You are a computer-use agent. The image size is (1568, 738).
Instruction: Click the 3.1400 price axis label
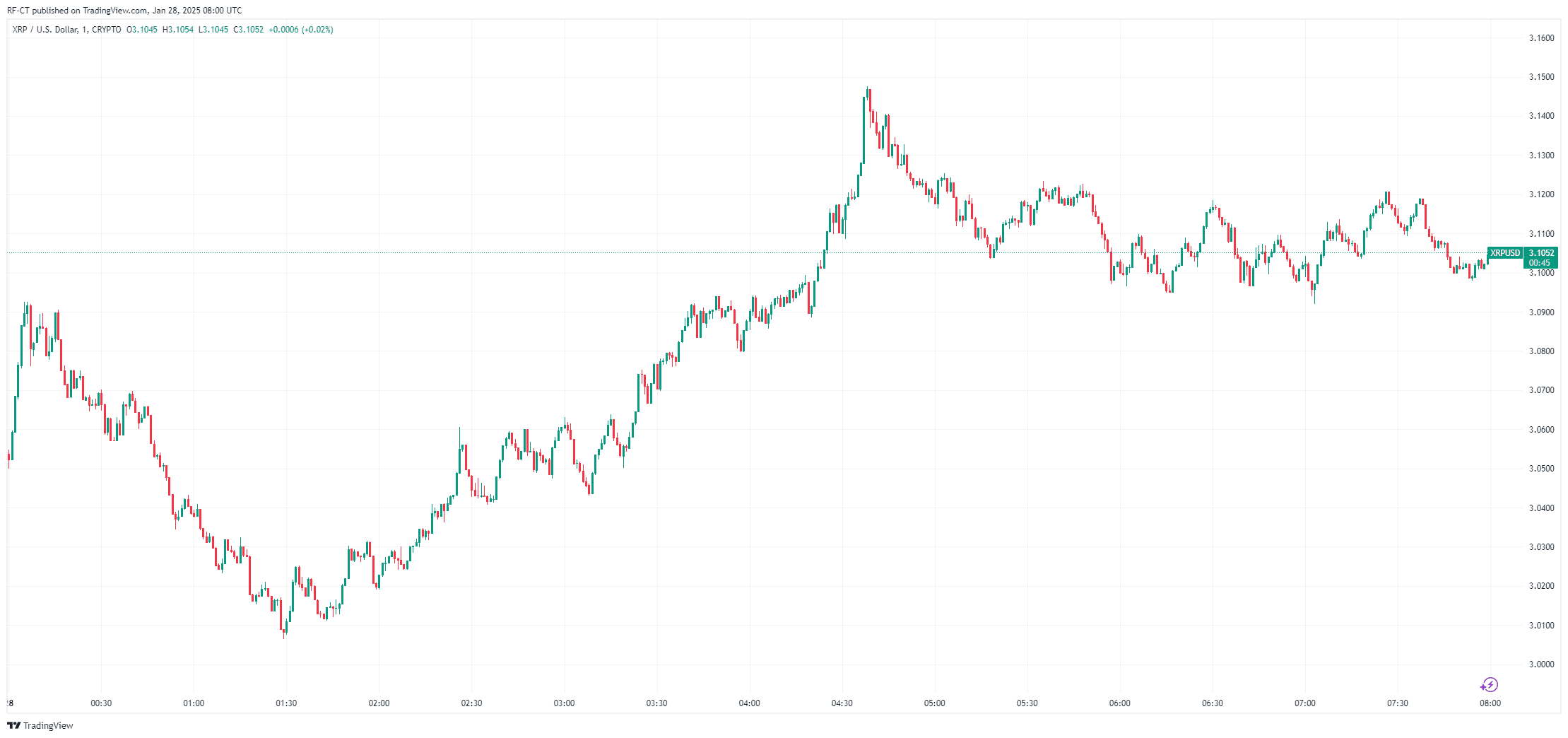tap(1541, 116)
